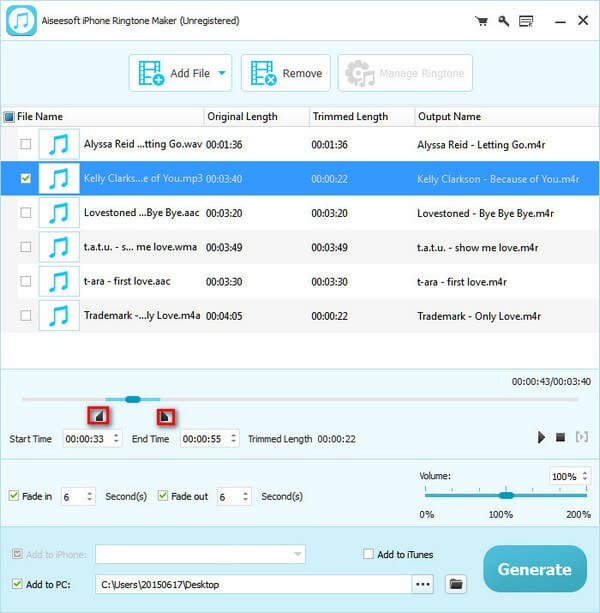Check the t-ara first love checkbox

point(26,281)
